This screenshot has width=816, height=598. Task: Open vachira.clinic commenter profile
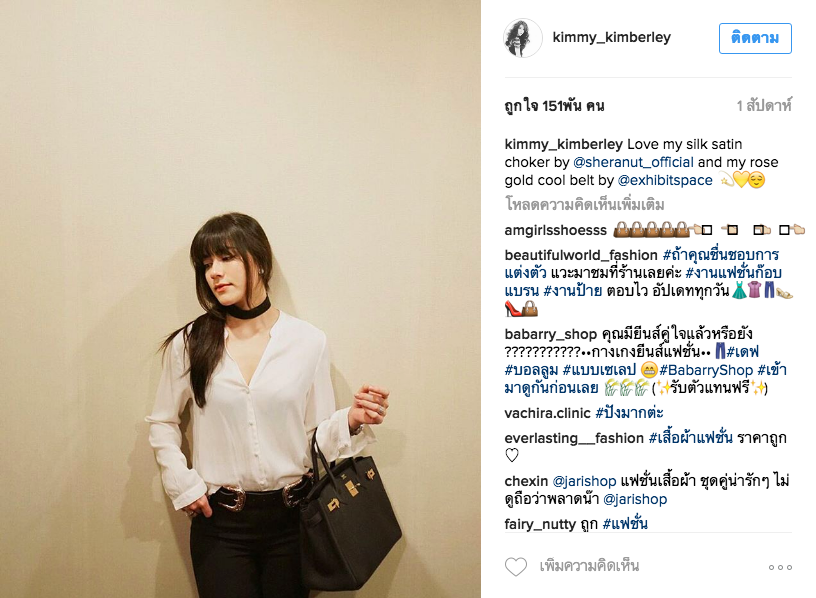547,413
